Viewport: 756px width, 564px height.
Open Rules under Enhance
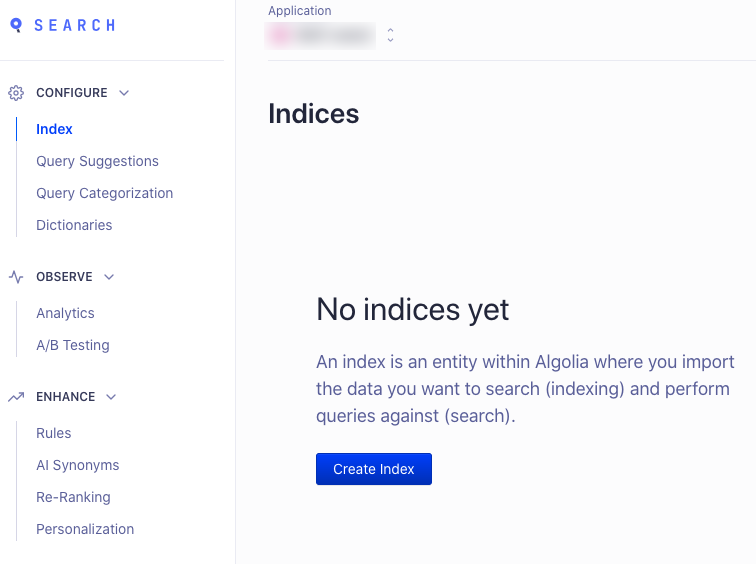(x=54, y=433)
